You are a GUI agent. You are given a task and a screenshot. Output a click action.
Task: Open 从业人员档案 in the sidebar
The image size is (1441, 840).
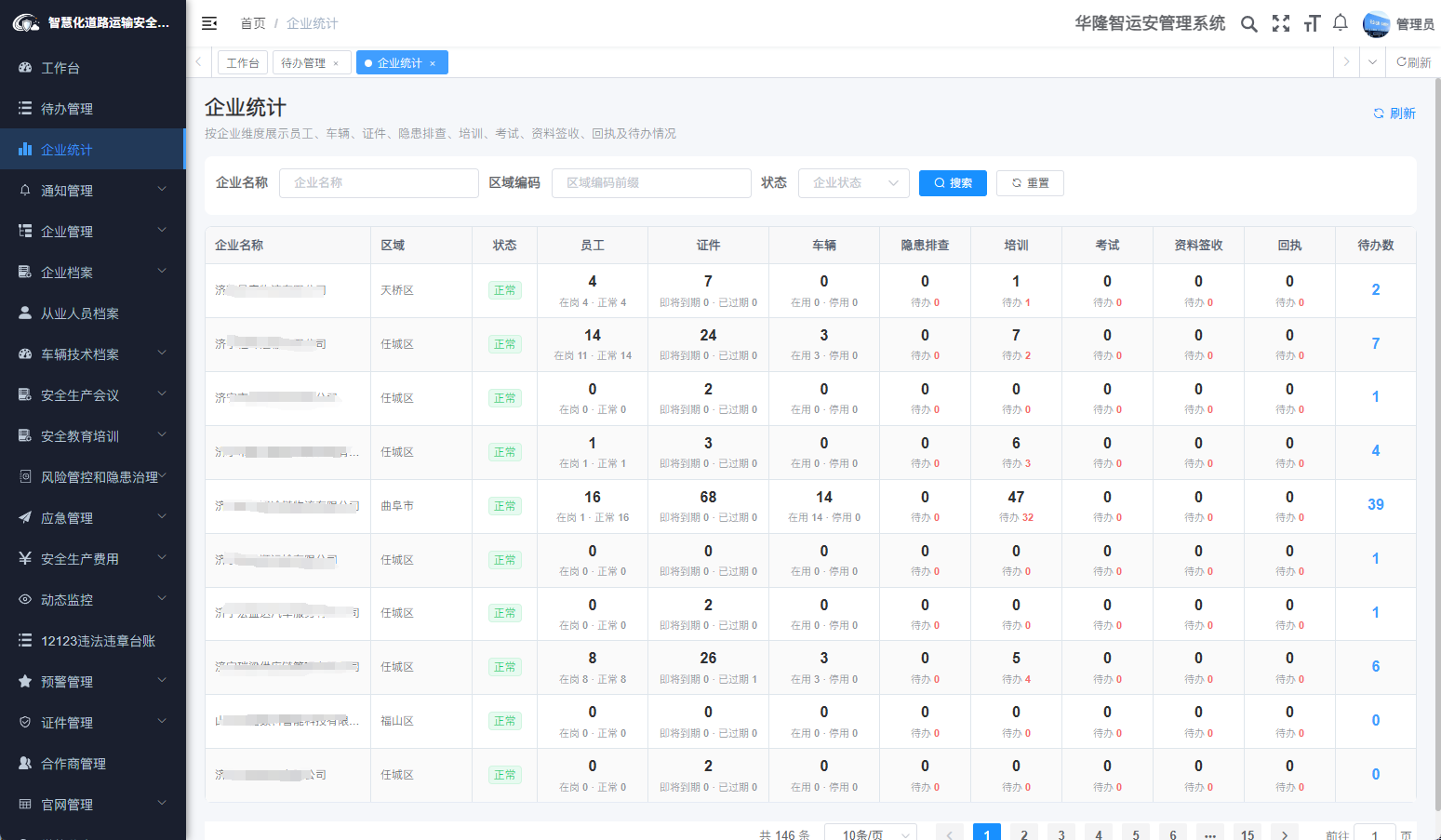93,313
